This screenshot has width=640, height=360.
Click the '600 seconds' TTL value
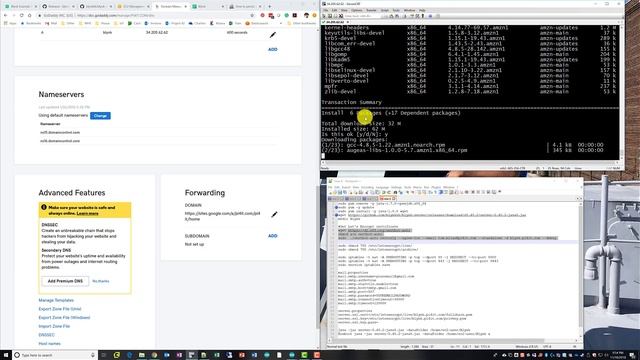[x=237, y=32]
